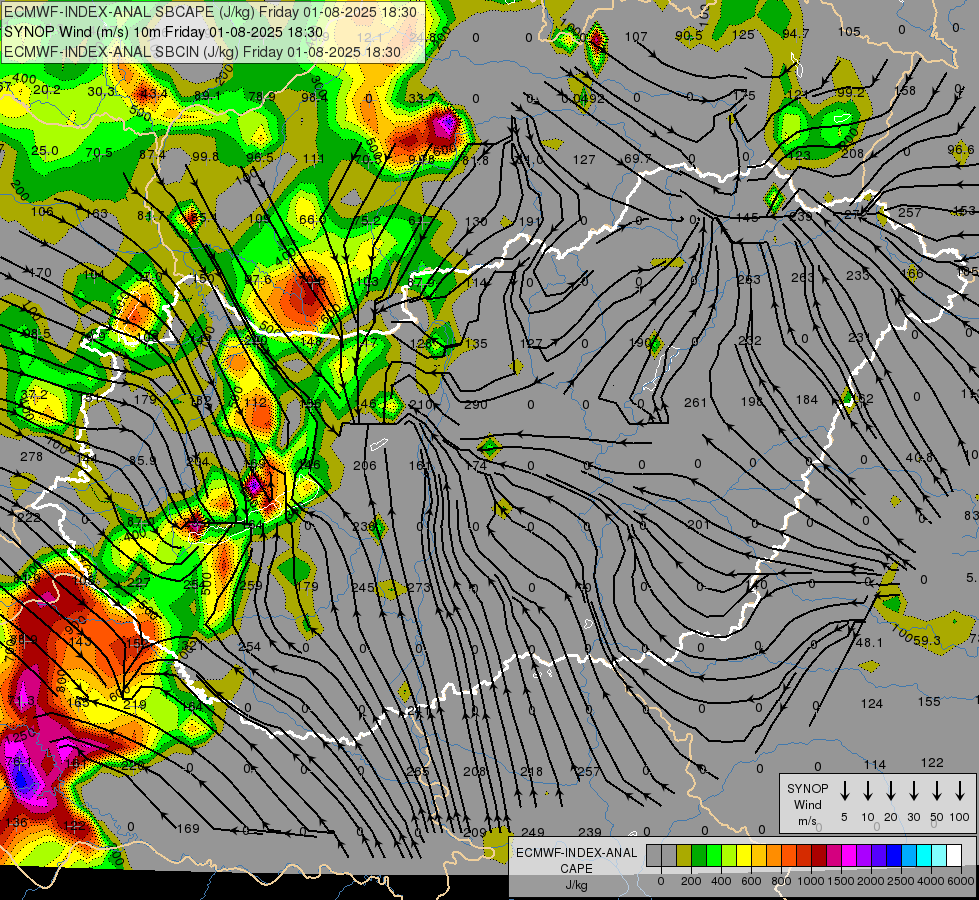Viewport: 979px width, 900px height.
Task: Click the map value '94.7'
Action: 795,34
